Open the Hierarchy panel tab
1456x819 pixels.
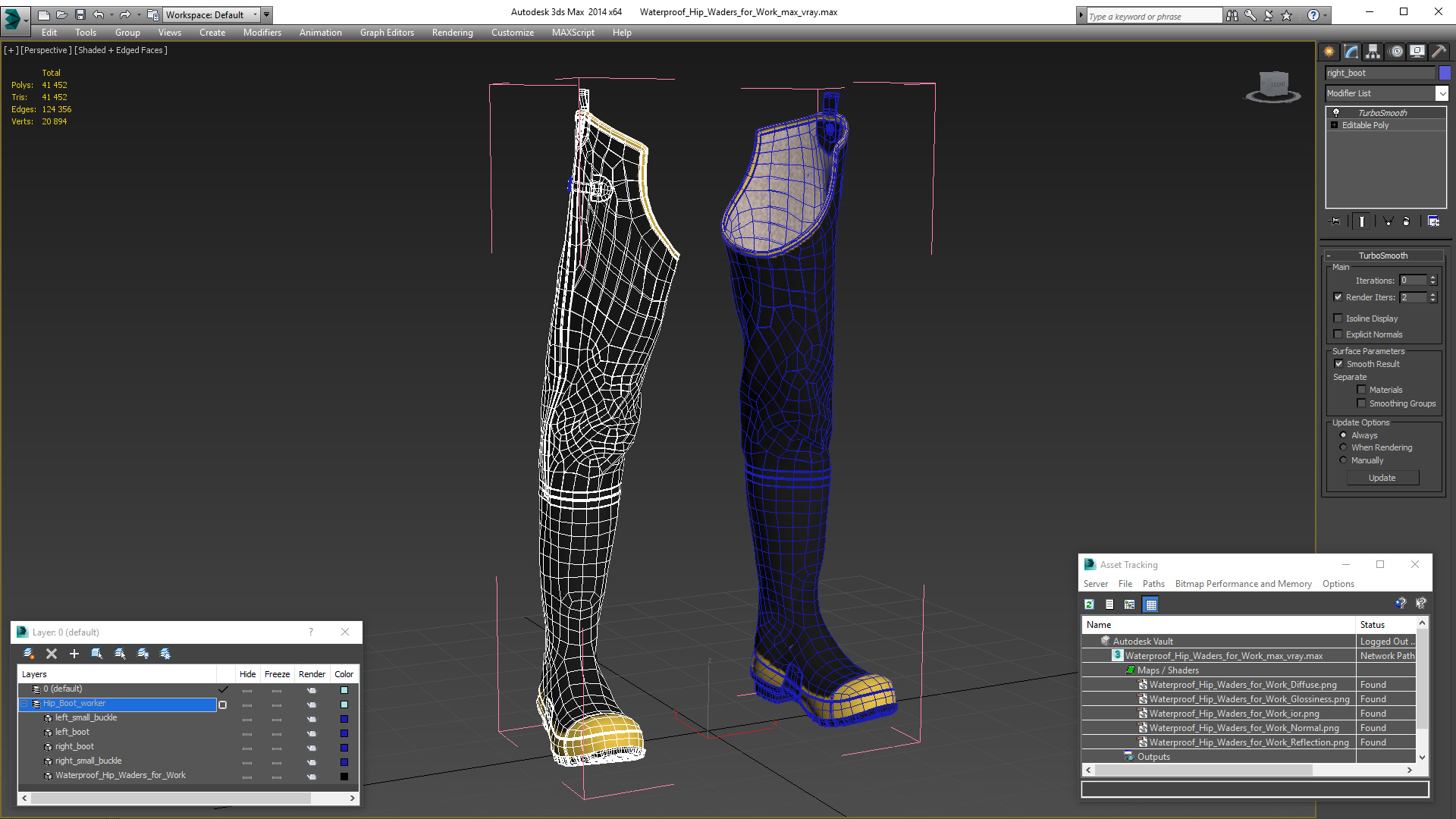point(1373,52)
